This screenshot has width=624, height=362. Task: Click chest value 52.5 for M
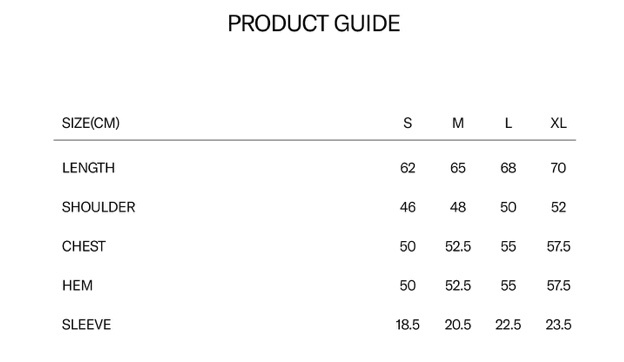[x=458, y=246]
